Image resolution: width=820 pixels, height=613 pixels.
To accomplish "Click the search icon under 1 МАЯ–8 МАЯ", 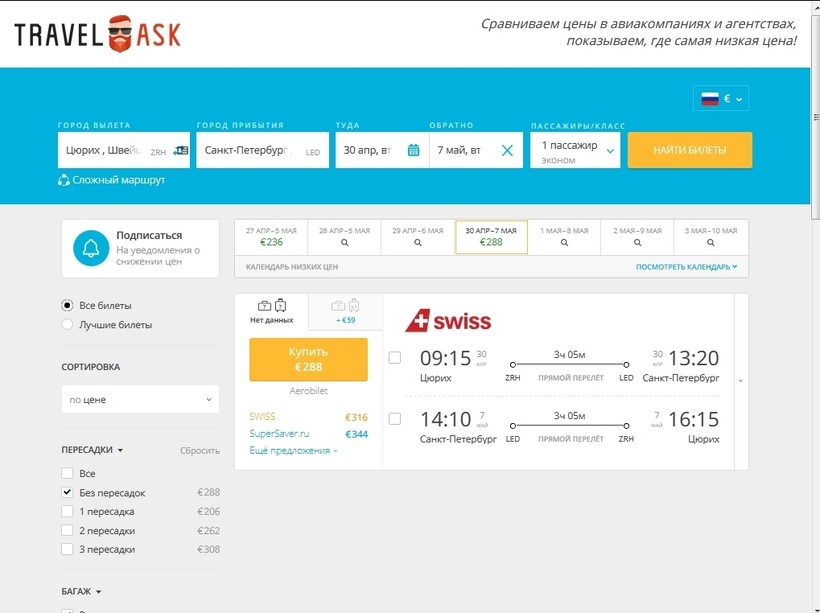I will click(565, 243).
